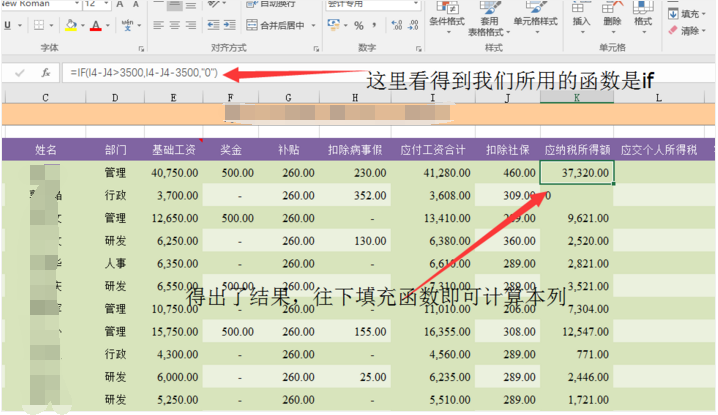Open 对齐方式 alignment dialog launcher
The width and height of the screenshot is (718, 415).
pos(316,49)
